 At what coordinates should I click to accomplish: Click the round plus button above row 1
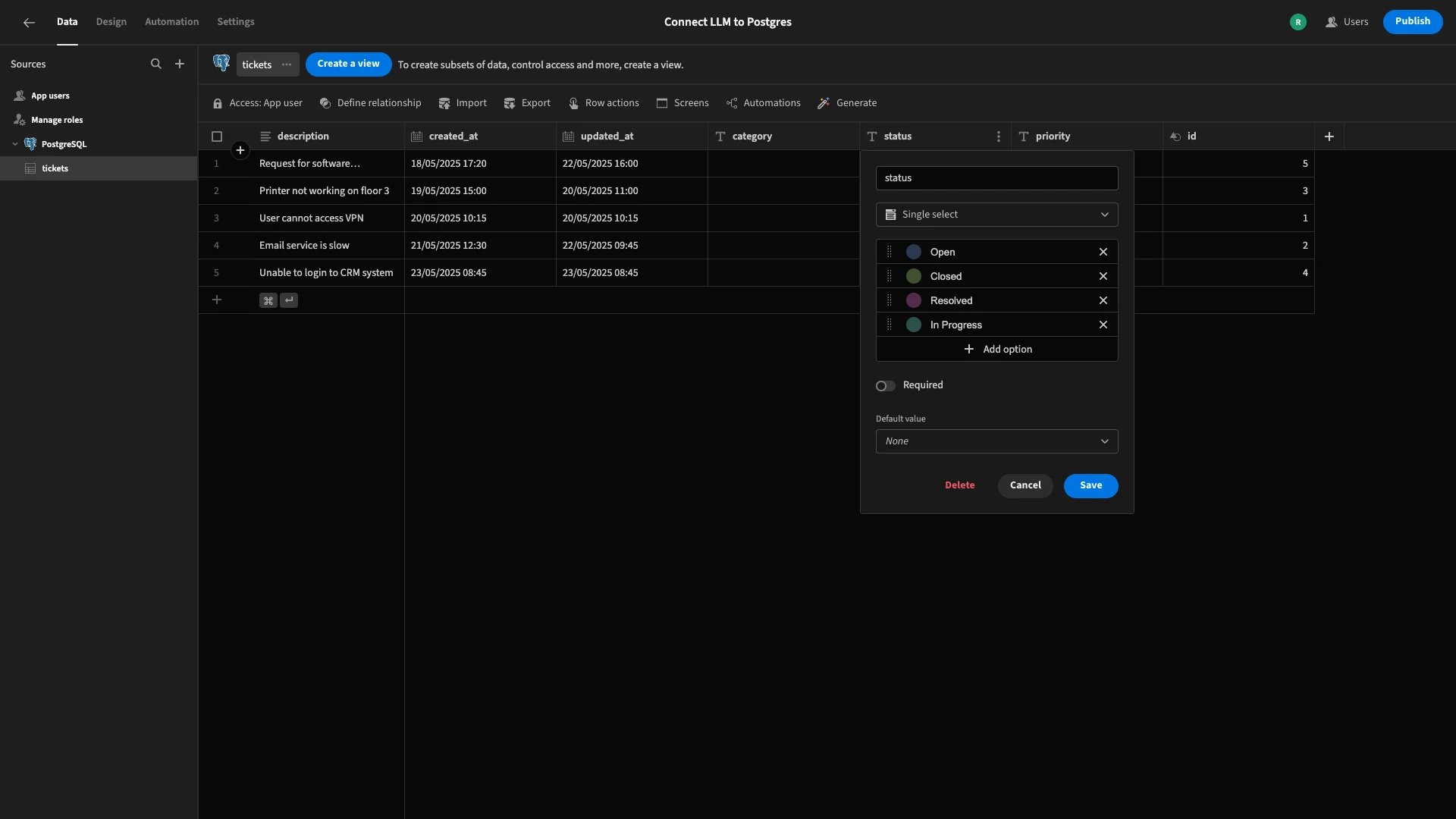240,150
